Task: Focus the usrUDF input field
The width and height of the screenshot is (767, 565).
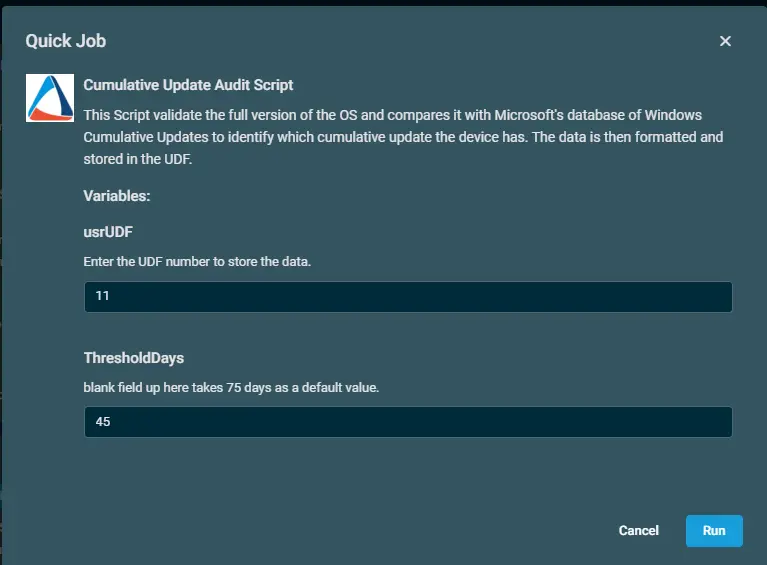Action: pyautogui.click(x=408, y=297)
